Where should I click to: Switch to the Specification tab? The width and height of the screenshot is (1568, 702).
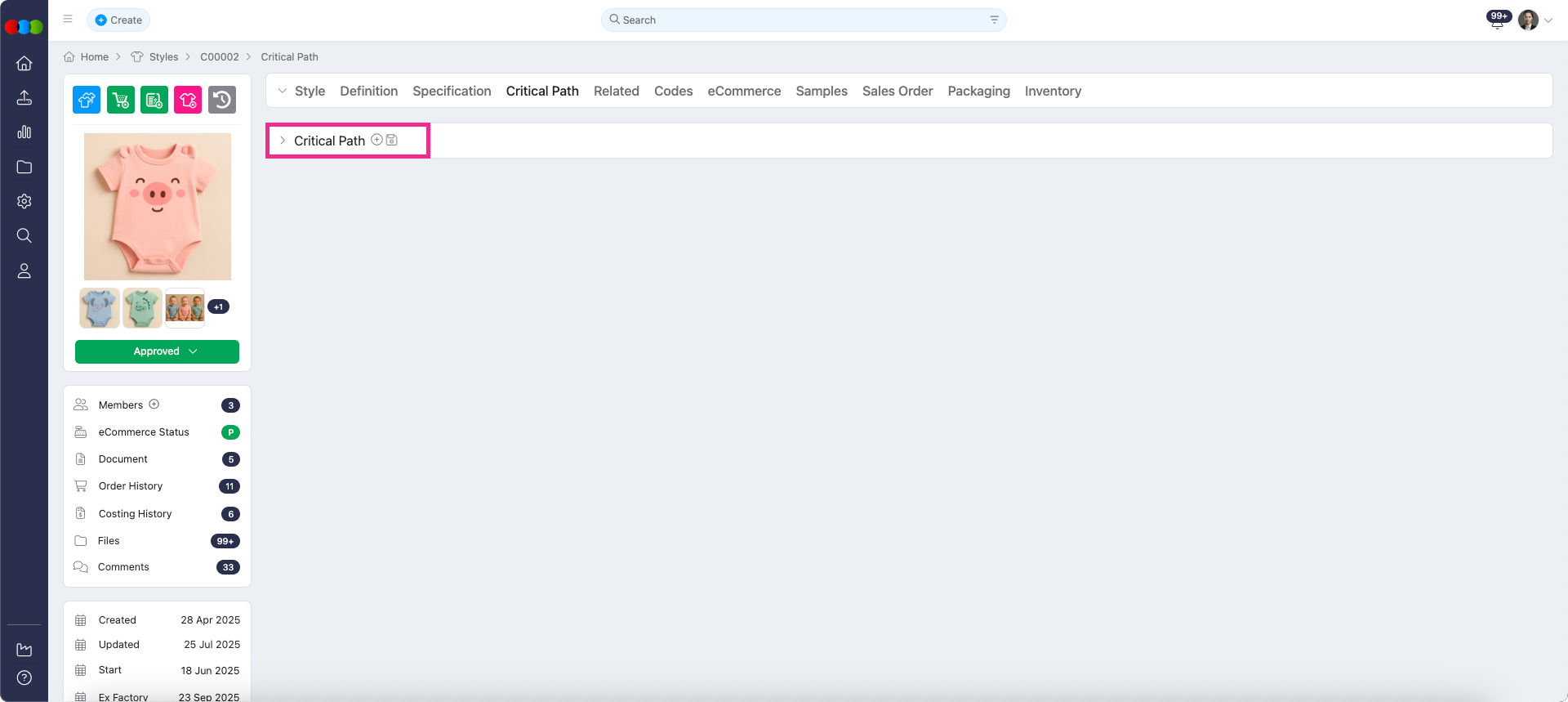pos(452,92)
